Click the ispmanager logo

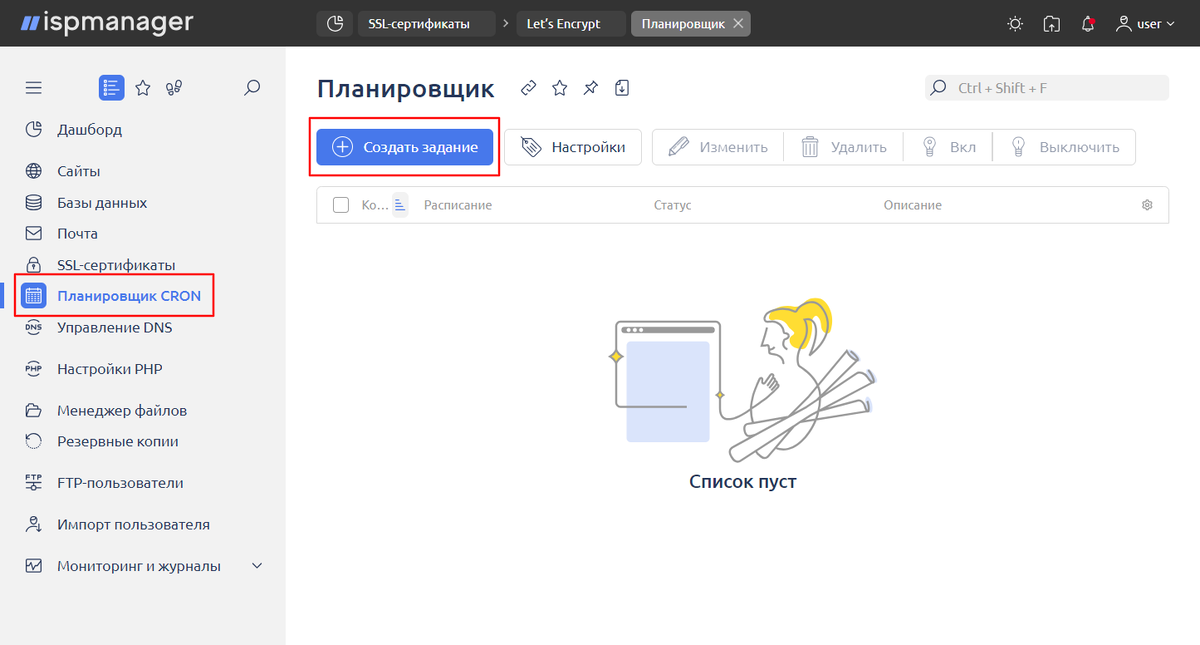107,22
